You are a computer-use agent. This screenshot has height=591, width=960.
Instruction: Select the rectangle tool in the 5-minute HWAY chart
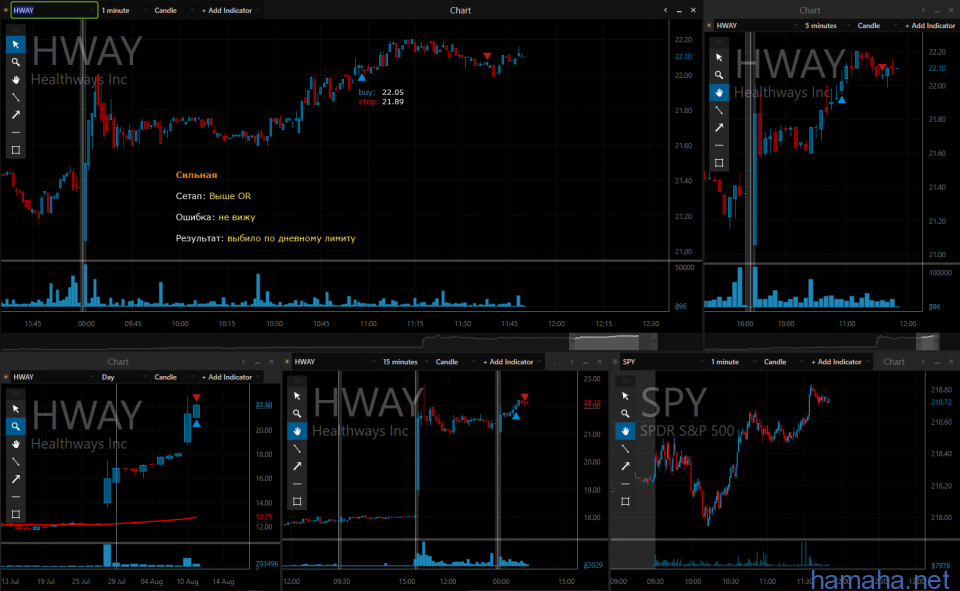click(719, 163)
